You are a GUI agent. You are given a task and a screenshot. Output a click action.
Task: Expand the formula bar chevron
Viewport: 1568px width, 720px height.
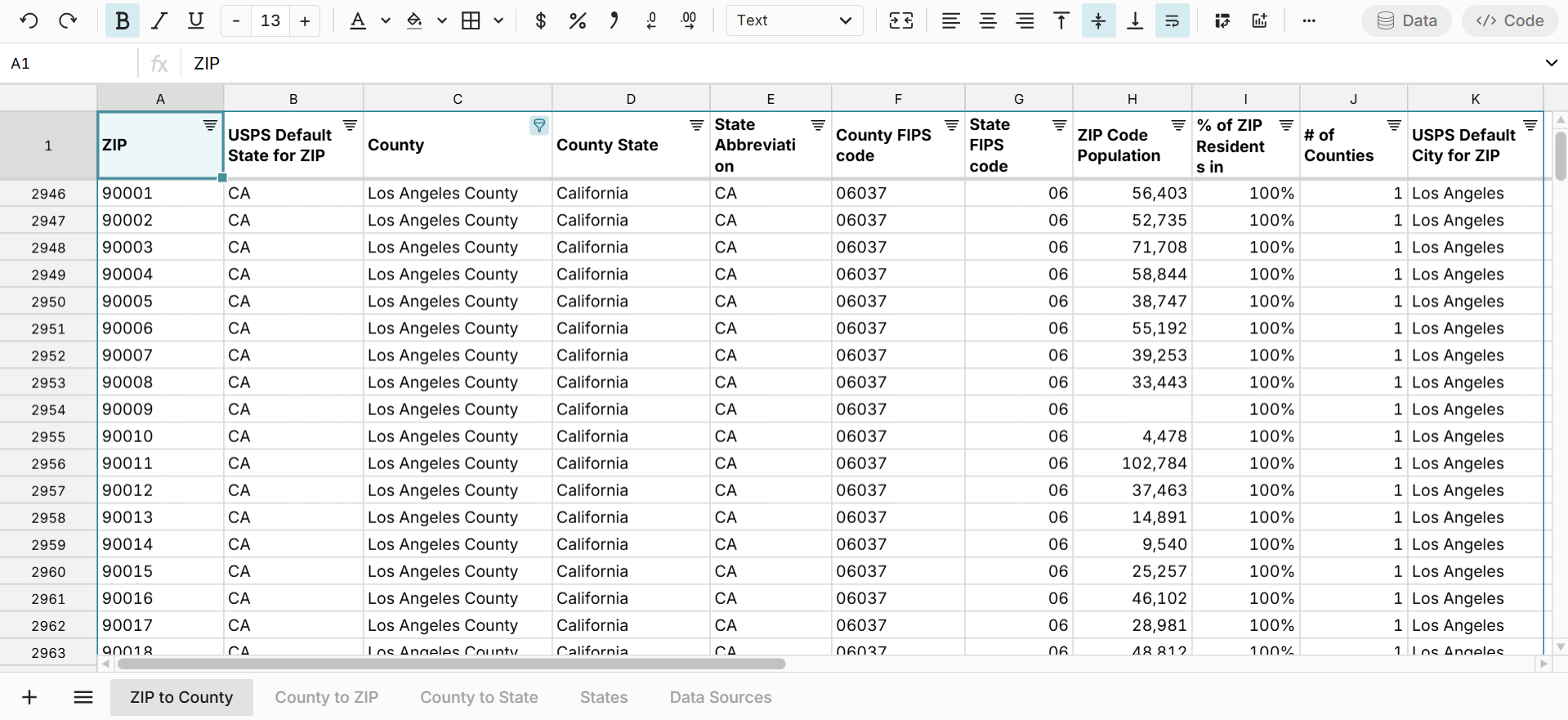click(x=1550, y=63)
